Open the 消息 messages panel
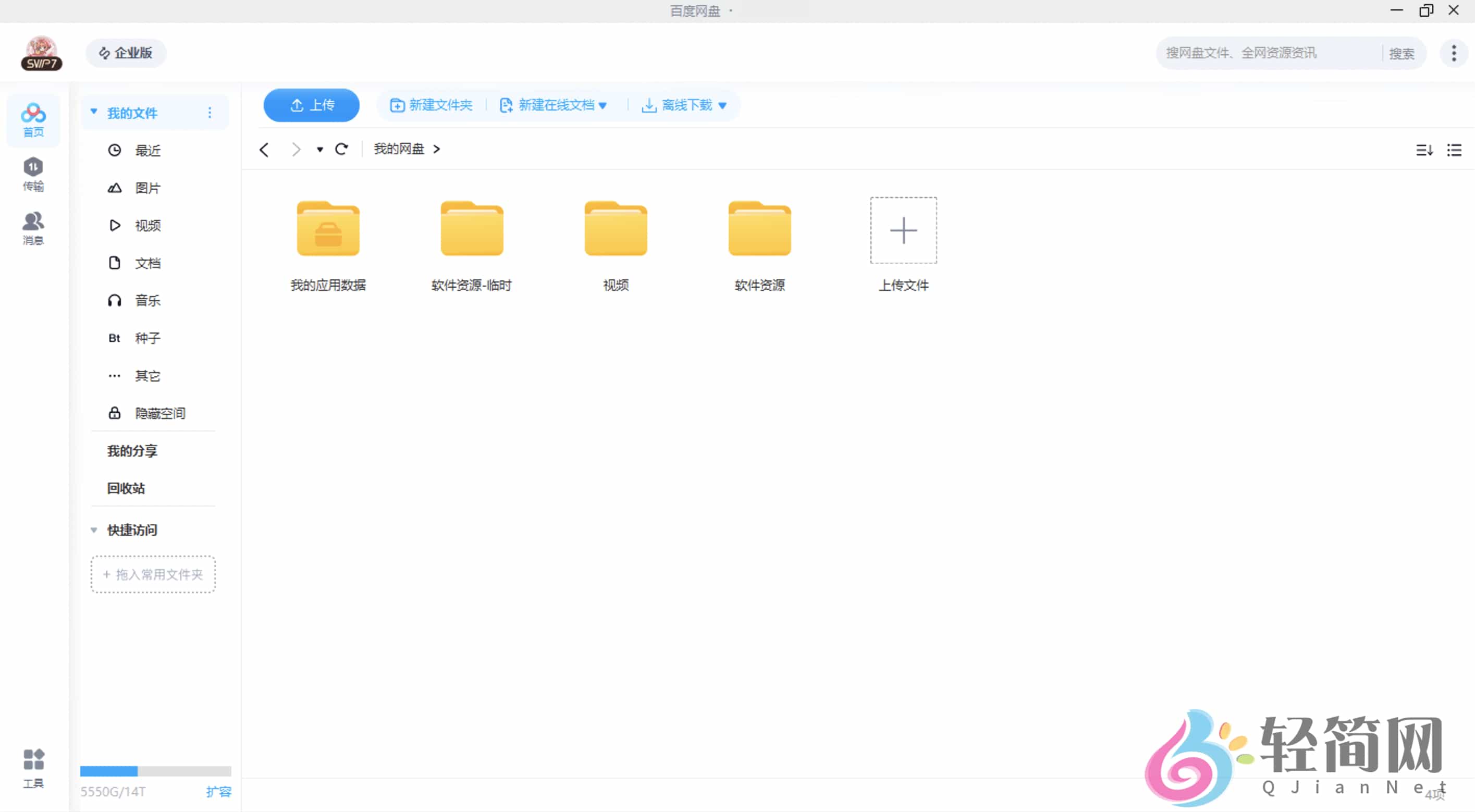 pos(33,227)
